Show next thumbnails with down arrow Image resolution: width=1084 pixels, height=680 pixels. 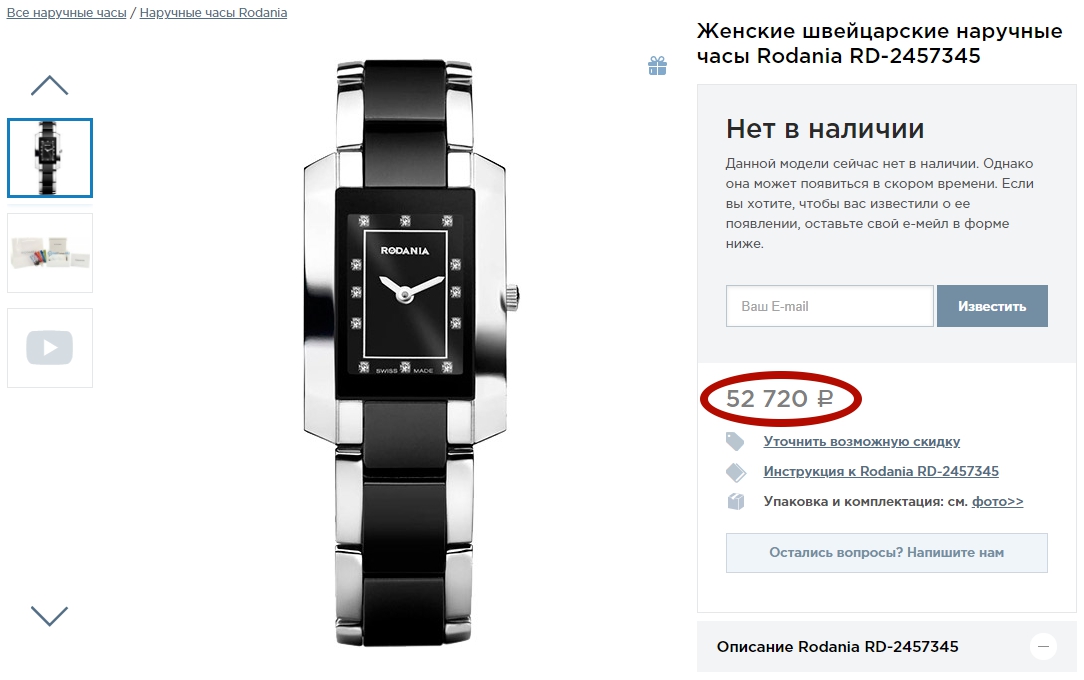click(x=50, y=616)
